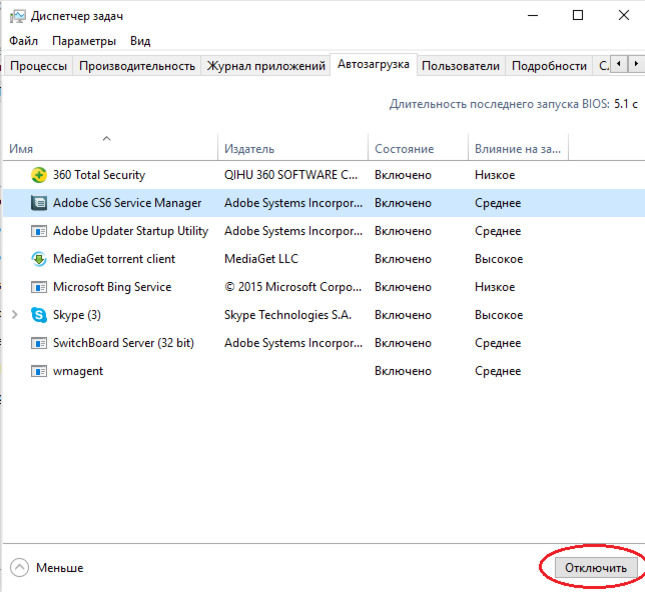Image resolution: width=645 pixels, height=592 pixels.
Task: Select Adobe Updater Startup Utility name
Action: [130, 231]
